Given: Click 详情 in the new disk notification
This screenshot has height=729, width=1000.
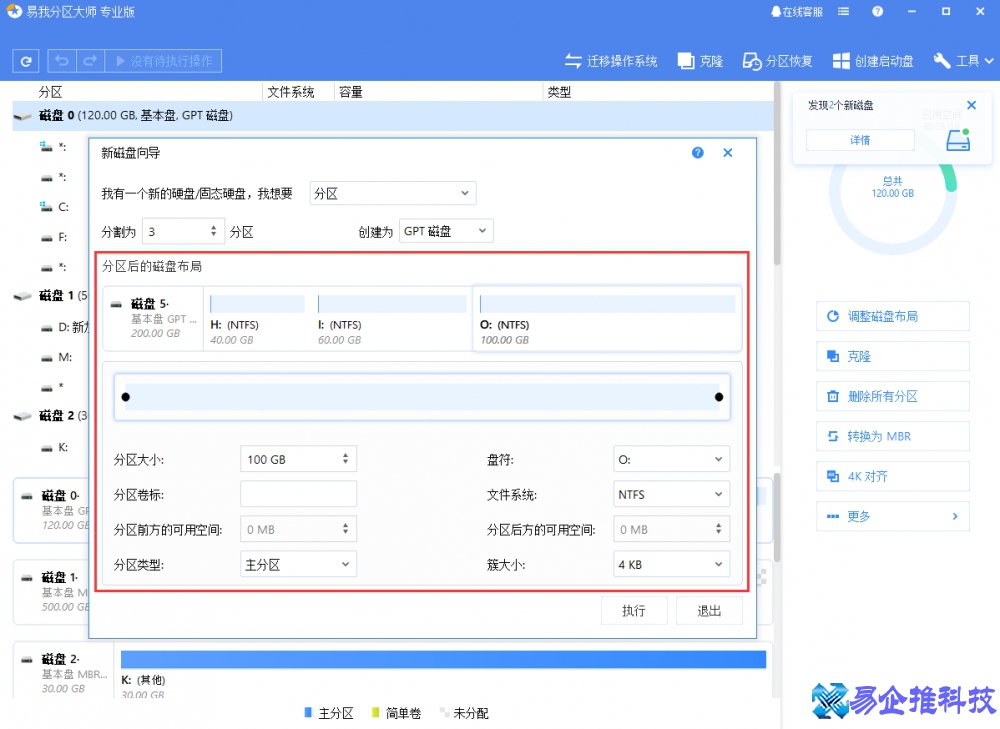Looking at the screenshot, I should click(859, 140).
